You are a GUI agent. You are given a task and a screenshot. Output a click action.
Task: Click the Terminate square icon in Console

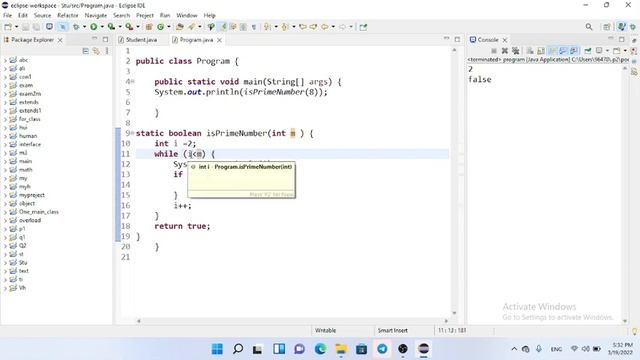pyautogui.click(x=494, y=51)
